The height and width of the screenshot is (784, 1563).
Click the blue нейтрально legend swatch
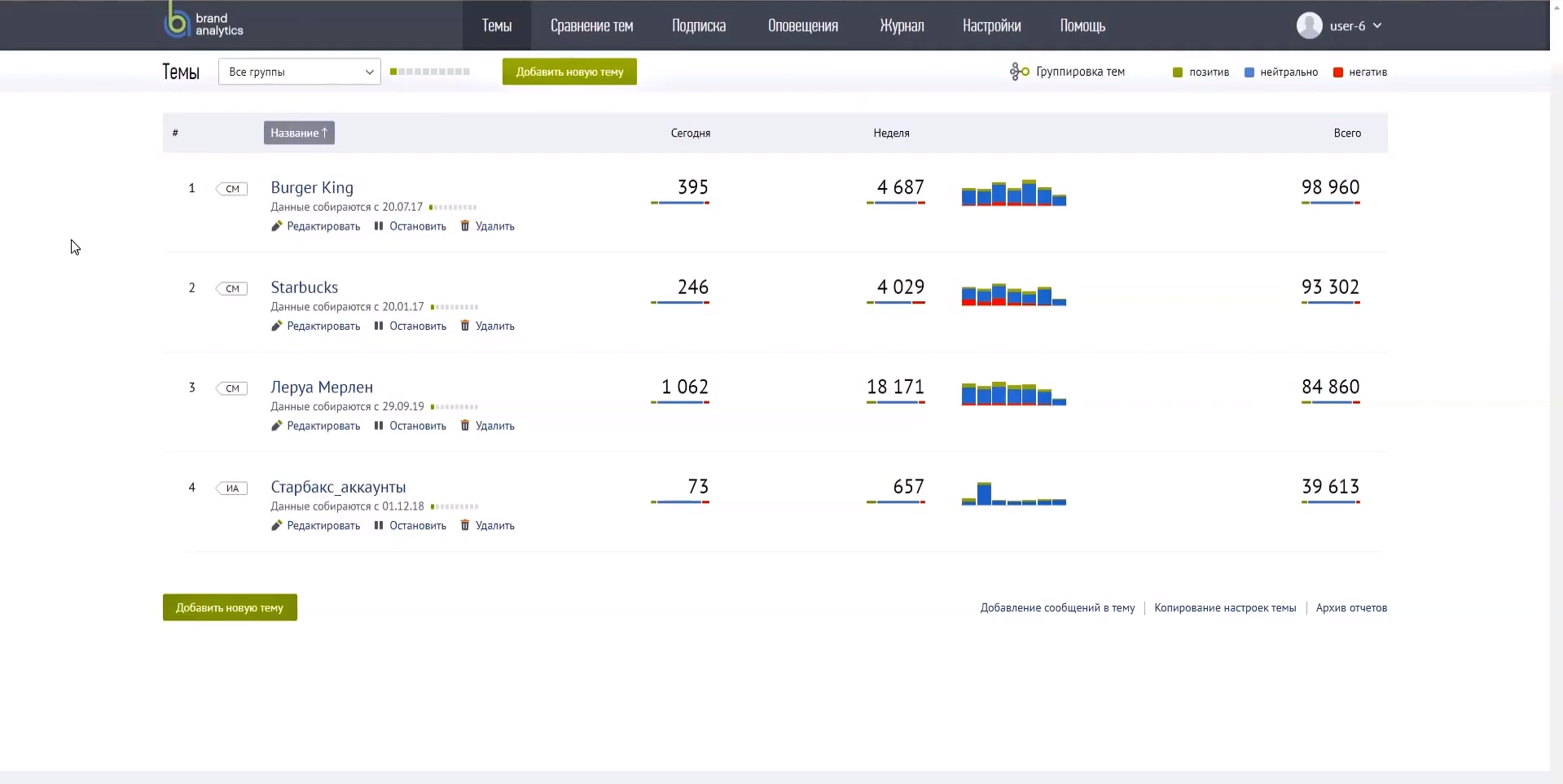click(1249, 72)
